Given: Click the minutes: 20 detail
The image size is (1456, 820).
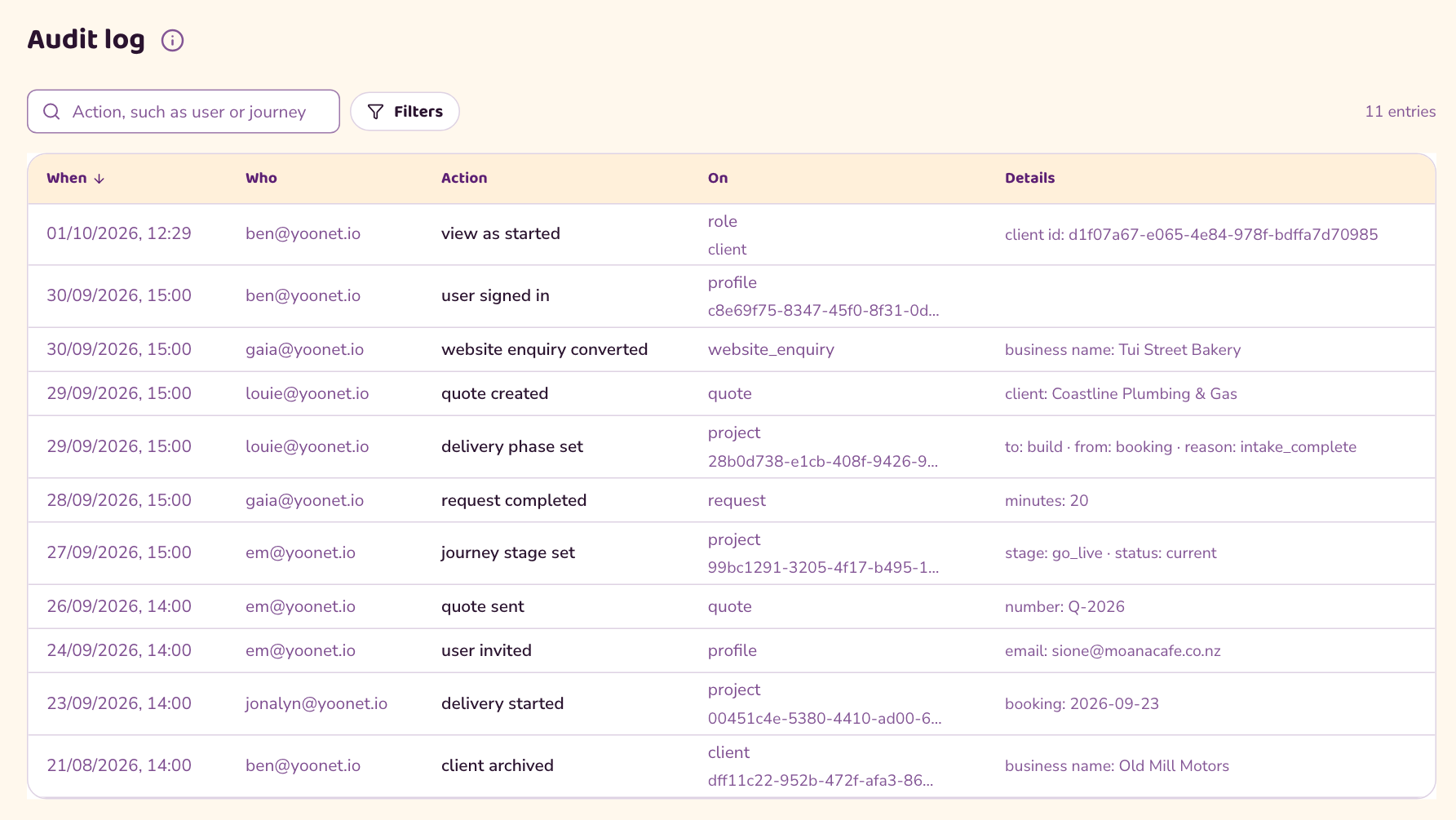Looking at the screenshot, I should (x=1047, y=501).
